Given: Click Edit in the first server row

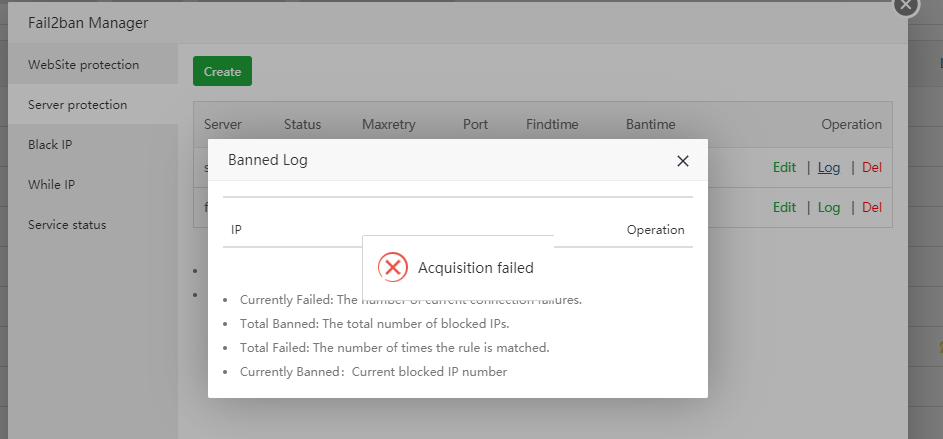Looking at the screenshot, I should pyautogui.click(x=784, y=168).
